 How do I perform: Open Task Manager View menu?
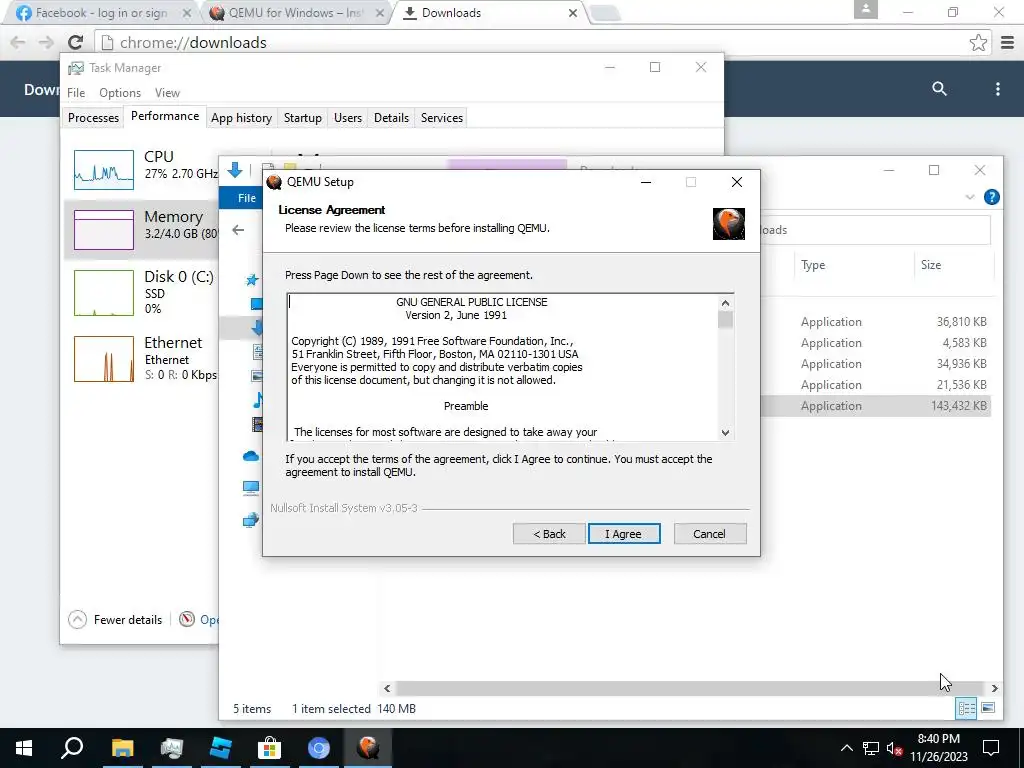[167, 93]
